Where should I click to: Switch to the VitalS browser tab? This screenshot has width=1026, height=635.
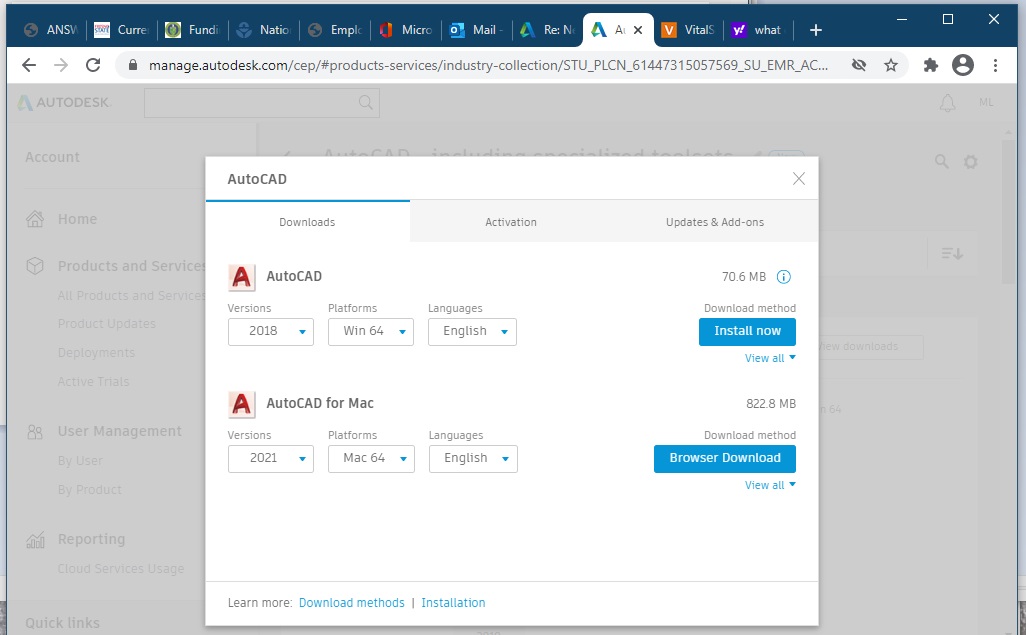point(688,30)
